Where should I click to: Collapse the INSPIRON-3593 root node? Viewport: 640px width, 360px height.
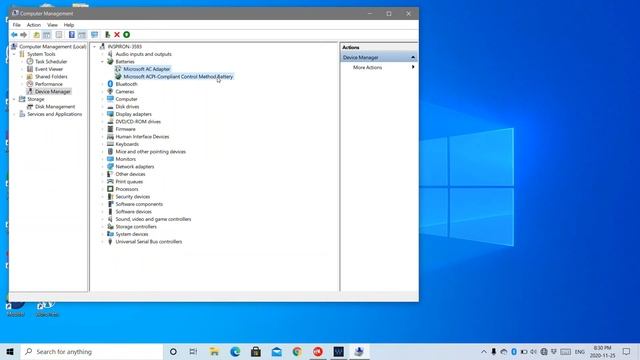click(95, 47)
